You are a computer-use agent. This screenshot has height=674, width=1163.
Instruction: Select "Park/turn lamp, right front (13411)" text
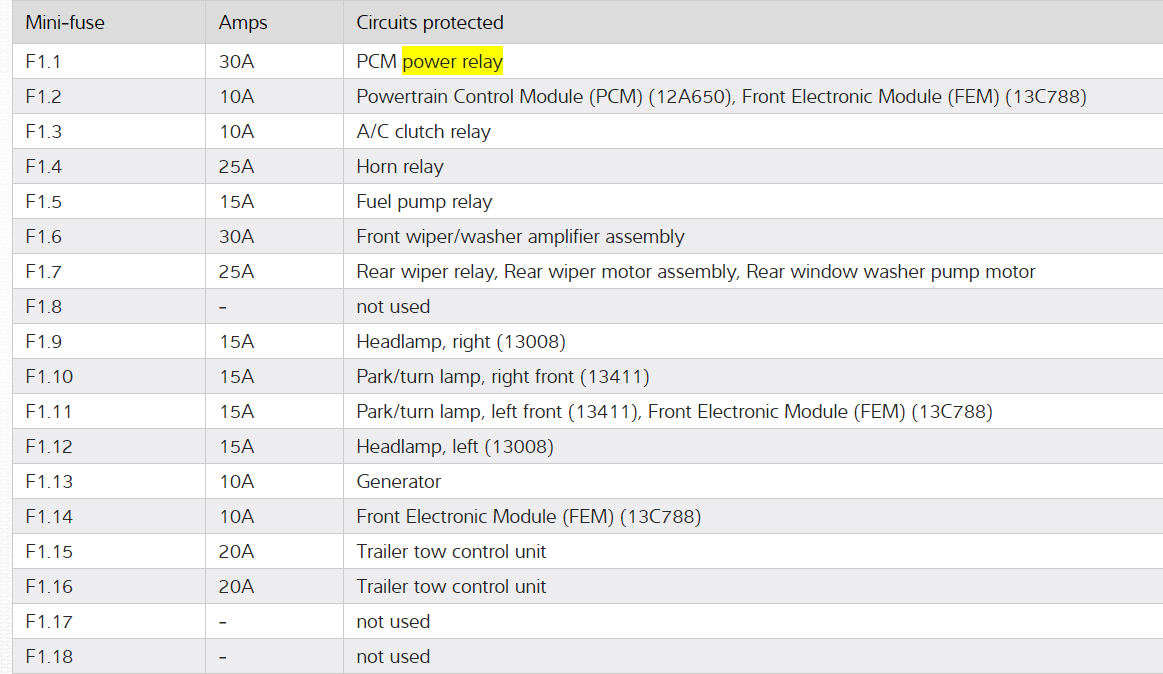tap(503, 377)
